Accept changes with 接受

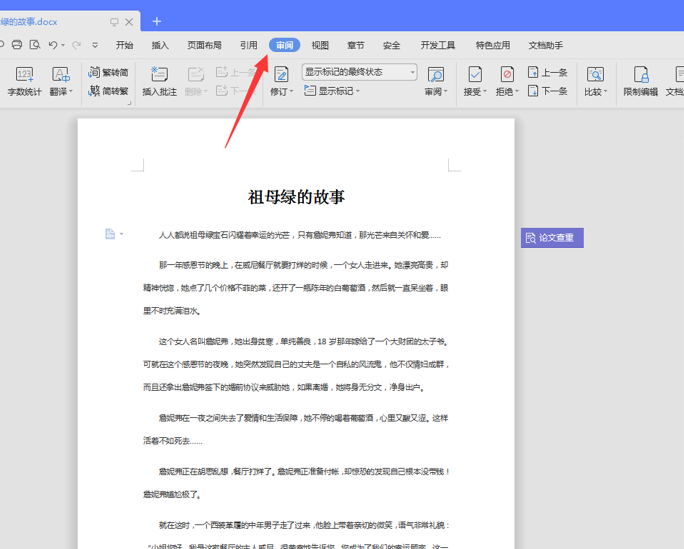pos(475,81)
